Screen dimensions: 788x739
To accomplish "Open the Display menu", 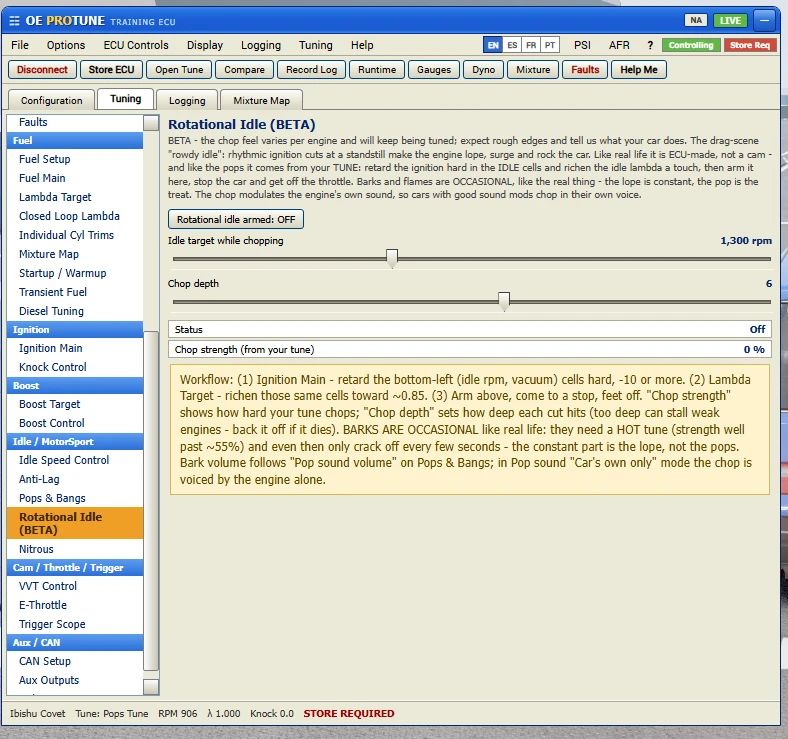I will tap(205, 45).
